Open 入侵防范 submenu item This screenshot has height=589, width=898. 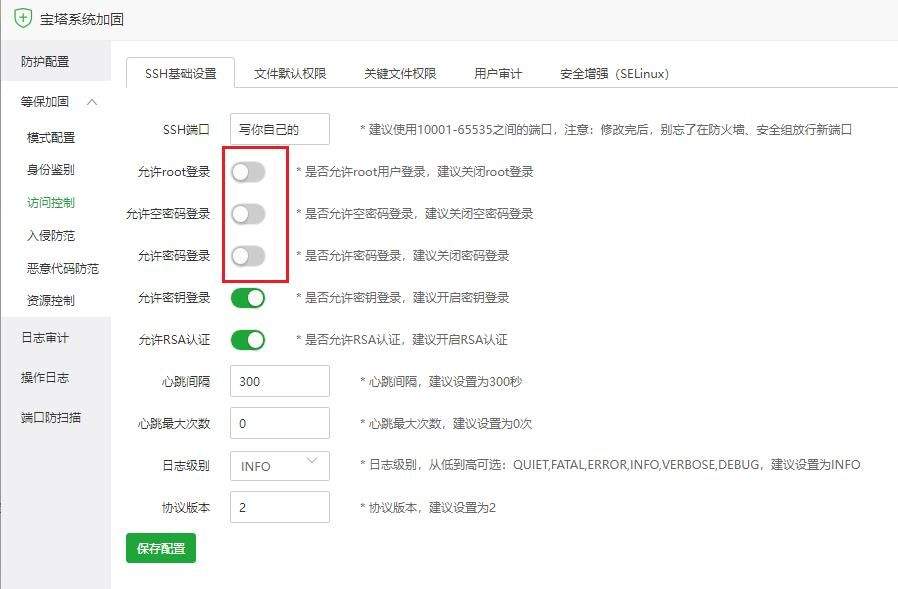point(51,236)
